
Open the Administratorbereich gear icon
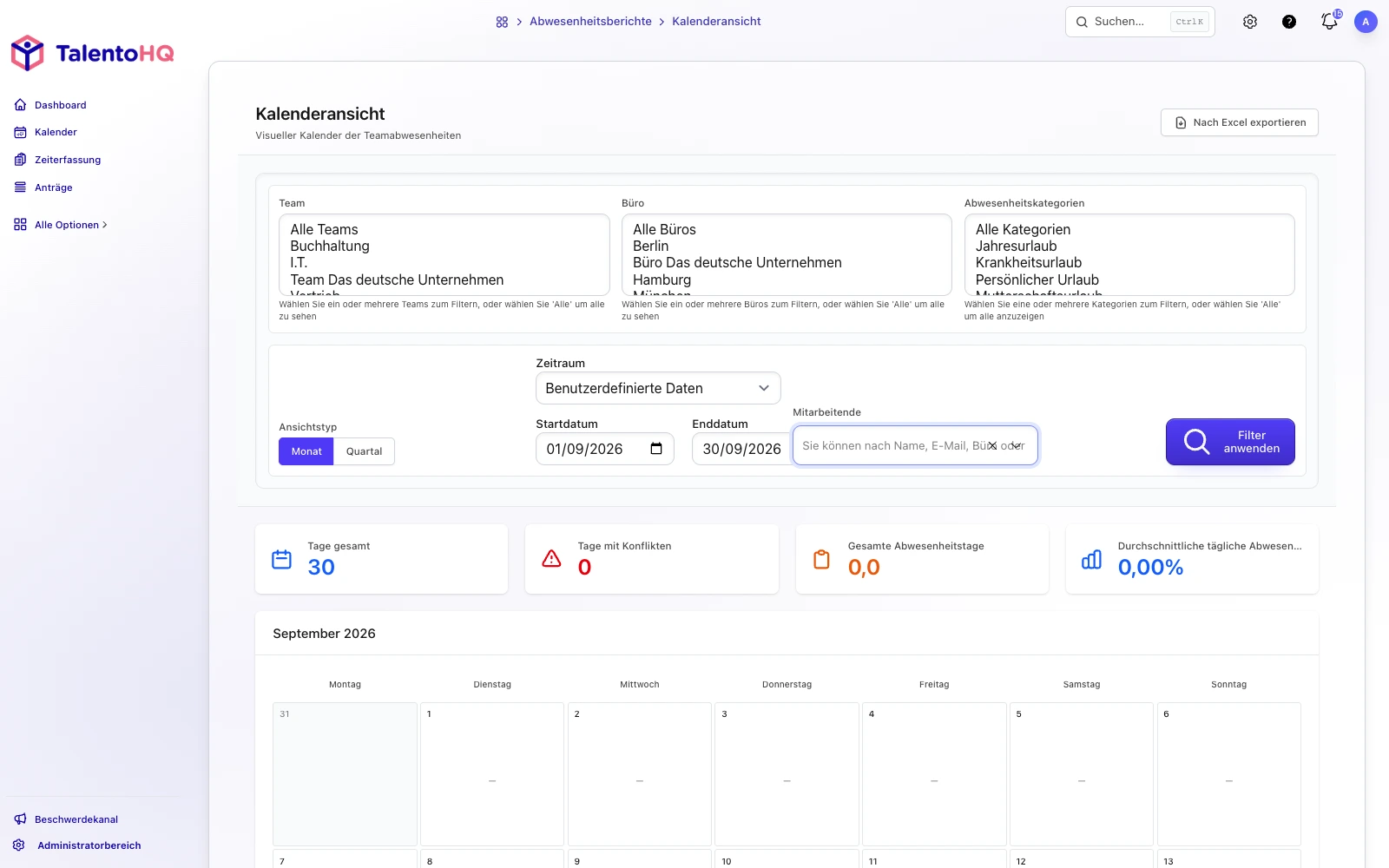(x=19, y=845)
